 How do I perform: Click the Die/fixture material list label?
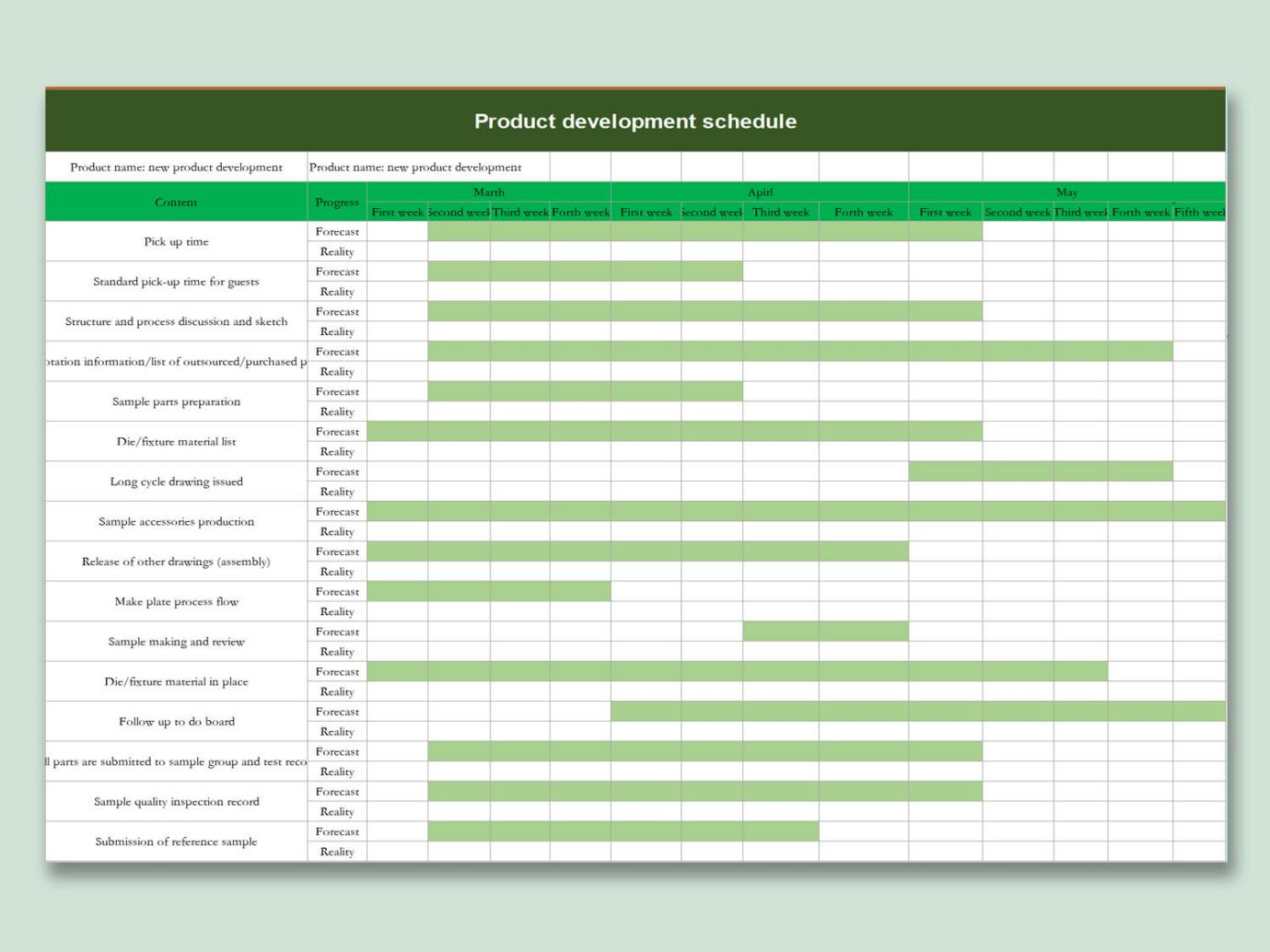[176, 441]
